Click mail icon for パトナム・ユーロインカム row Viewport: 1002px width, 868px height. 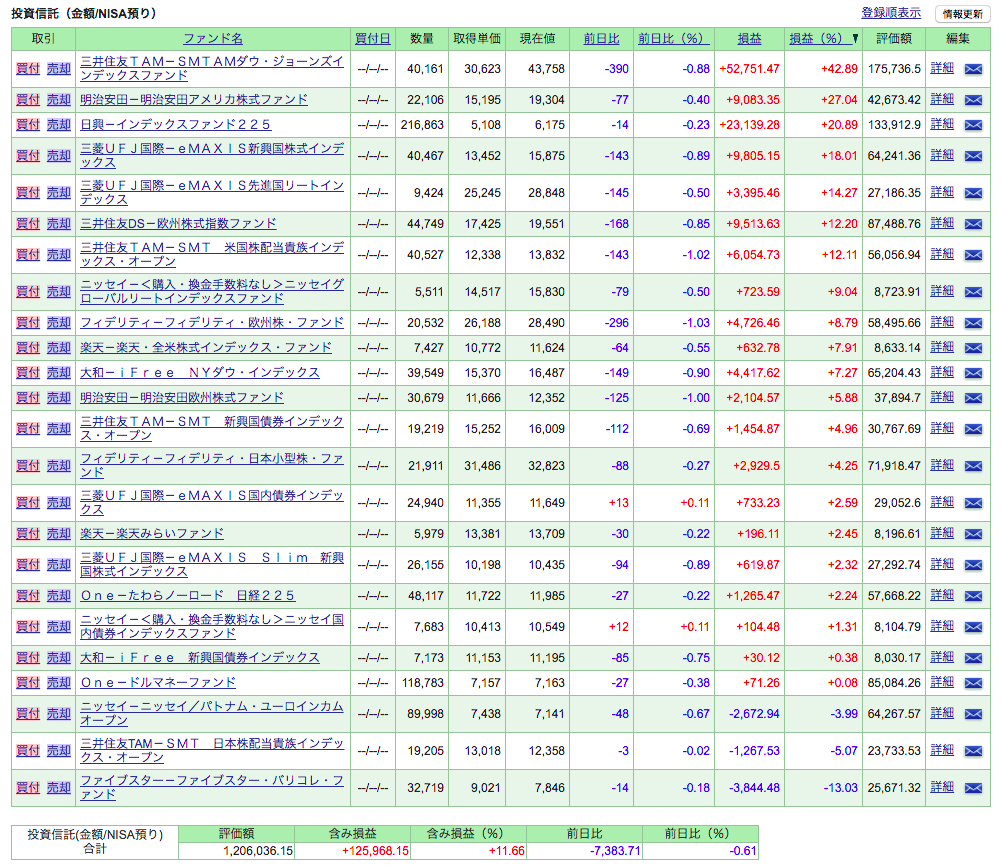coord(973,714)
